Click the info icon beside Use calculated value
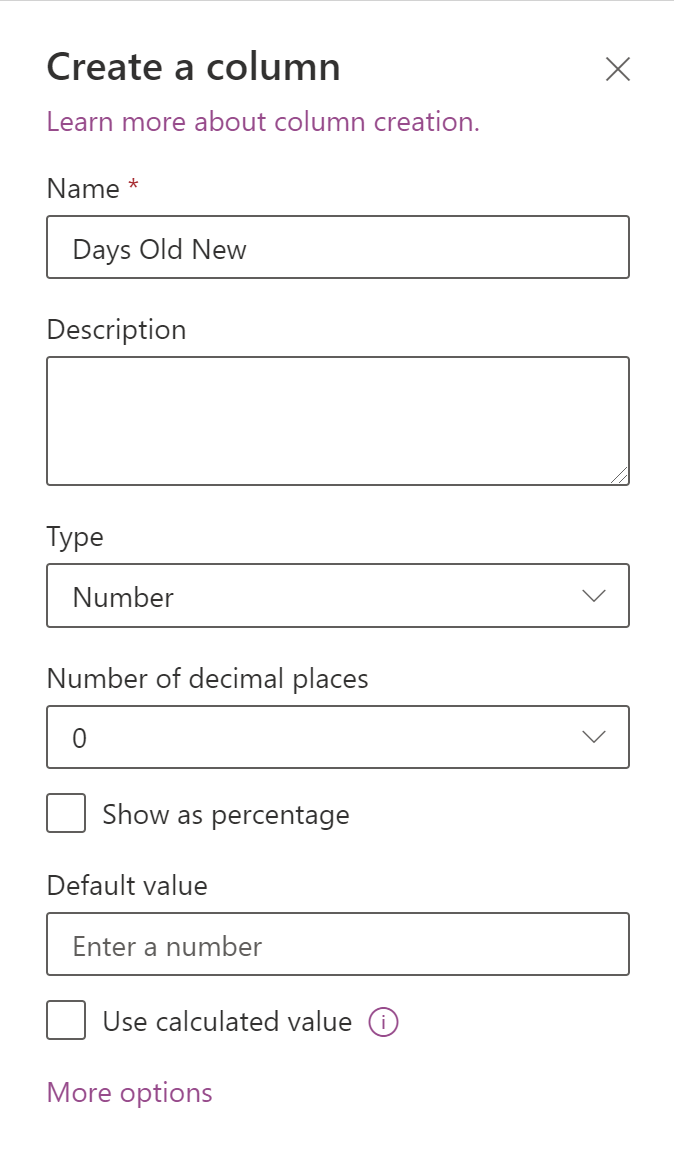This screenshot has height=1160, width=674. (x=384, y=1022)
